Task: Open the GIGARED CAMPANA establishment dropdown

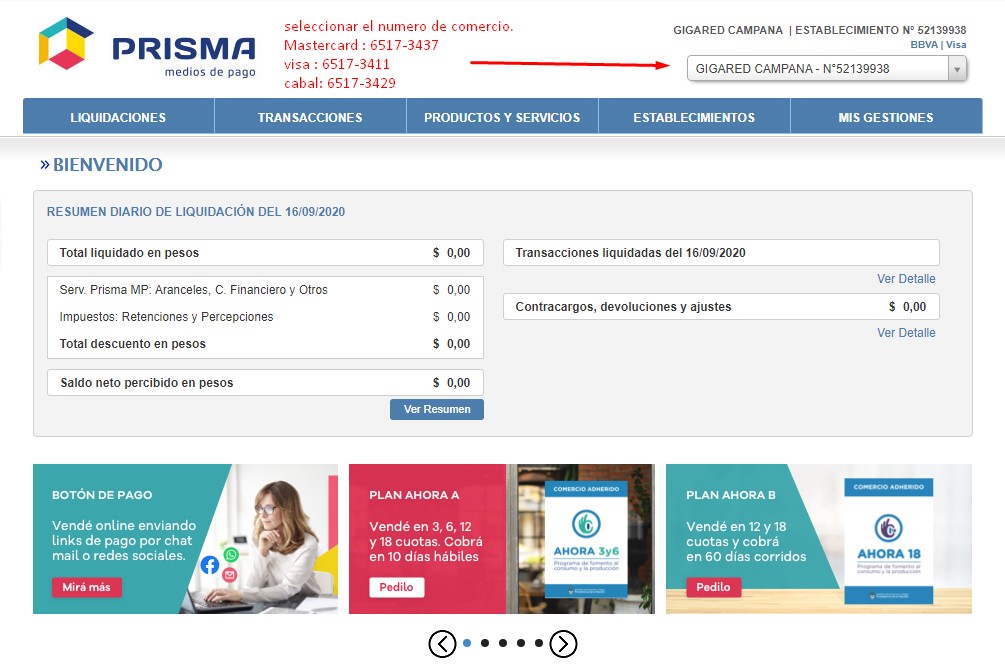Action: [x=827, y=69]
